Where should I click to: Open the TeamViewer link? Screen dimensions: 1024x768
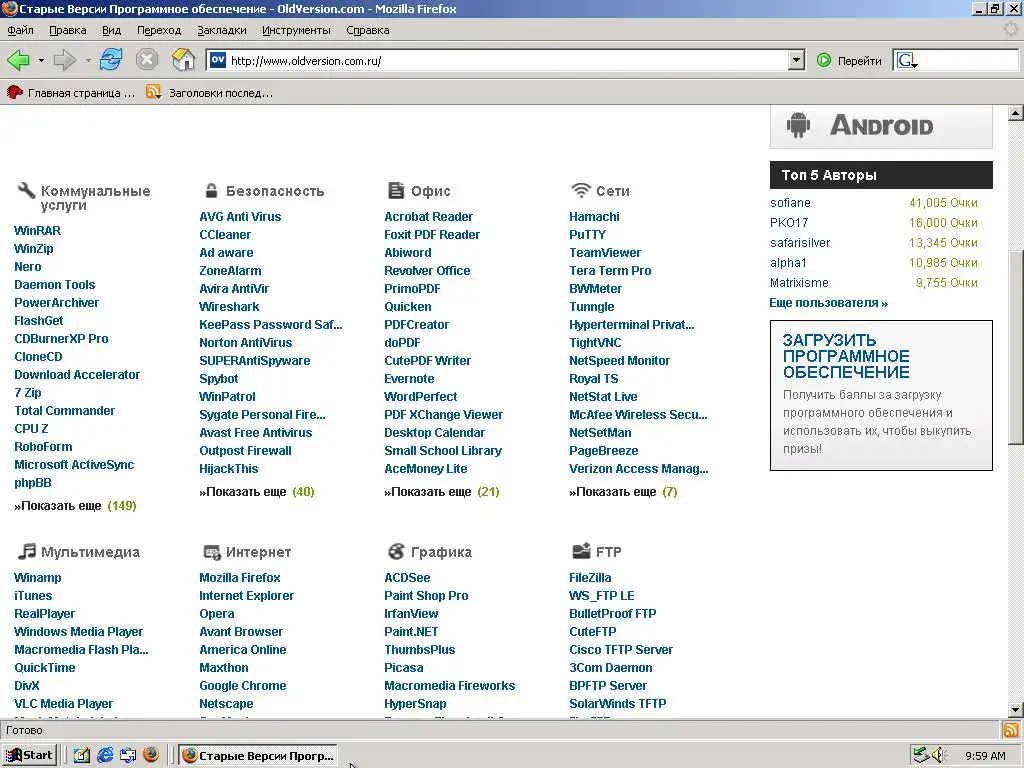click(x=605, y=252)
